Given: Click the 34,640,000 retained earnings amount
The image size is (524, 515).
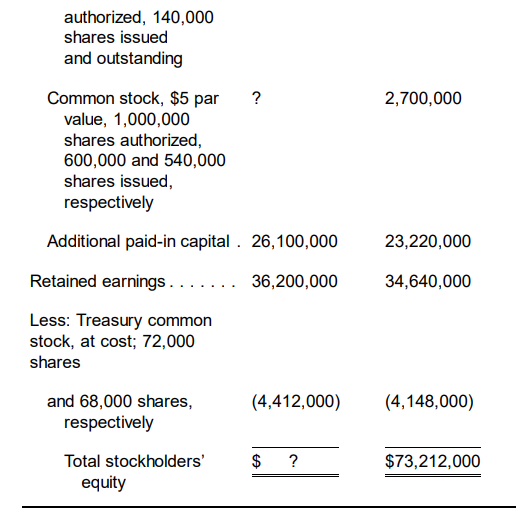Looking at the screenshot, I should [x=428, y=281].
